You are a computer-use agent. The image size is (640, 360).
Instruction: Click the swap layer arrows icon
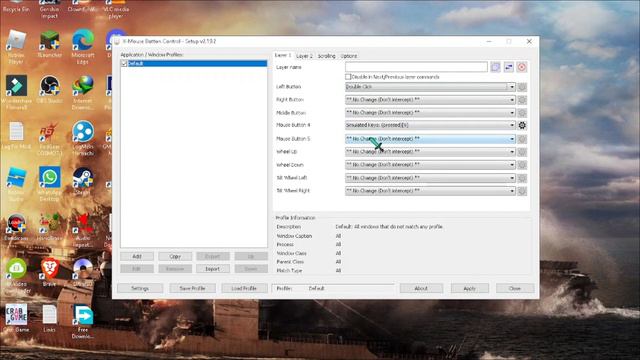509,67
